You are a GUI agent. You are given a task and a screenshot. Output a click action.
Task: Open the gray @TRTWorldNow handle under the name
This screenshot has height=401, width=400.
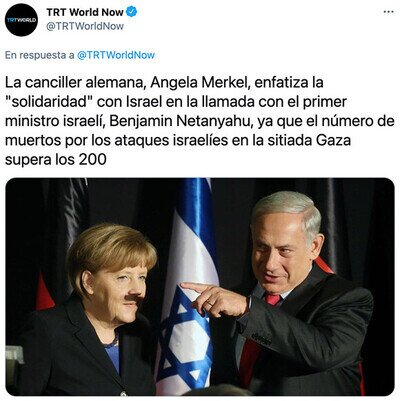[85, 26]
